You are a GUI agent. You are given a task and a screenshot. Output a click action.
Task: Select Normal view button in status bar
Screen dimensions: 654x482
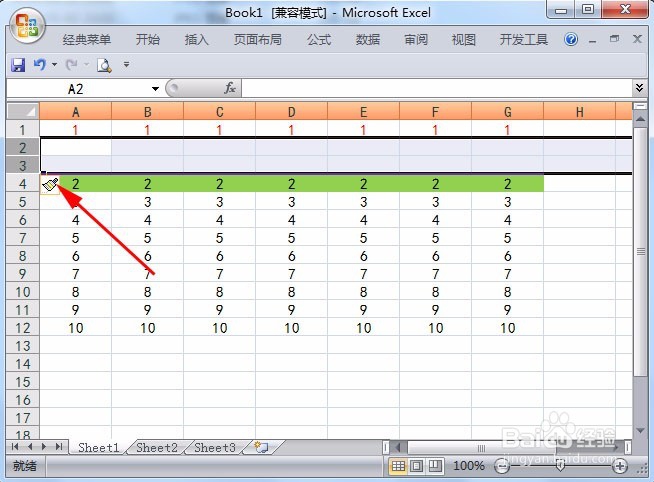(398, 466)
